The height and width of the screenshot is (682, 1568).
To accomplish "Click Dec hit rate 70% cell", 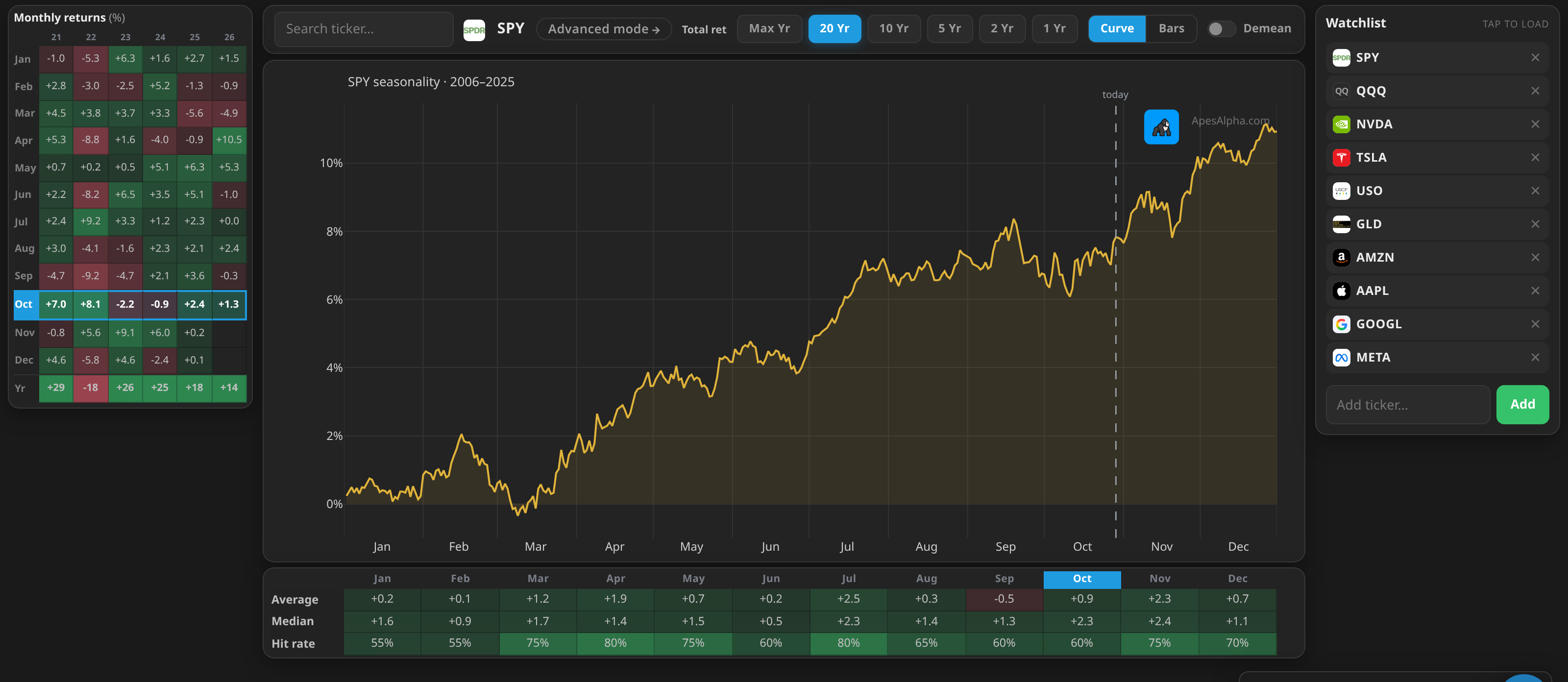I will tap(1237, 643).
